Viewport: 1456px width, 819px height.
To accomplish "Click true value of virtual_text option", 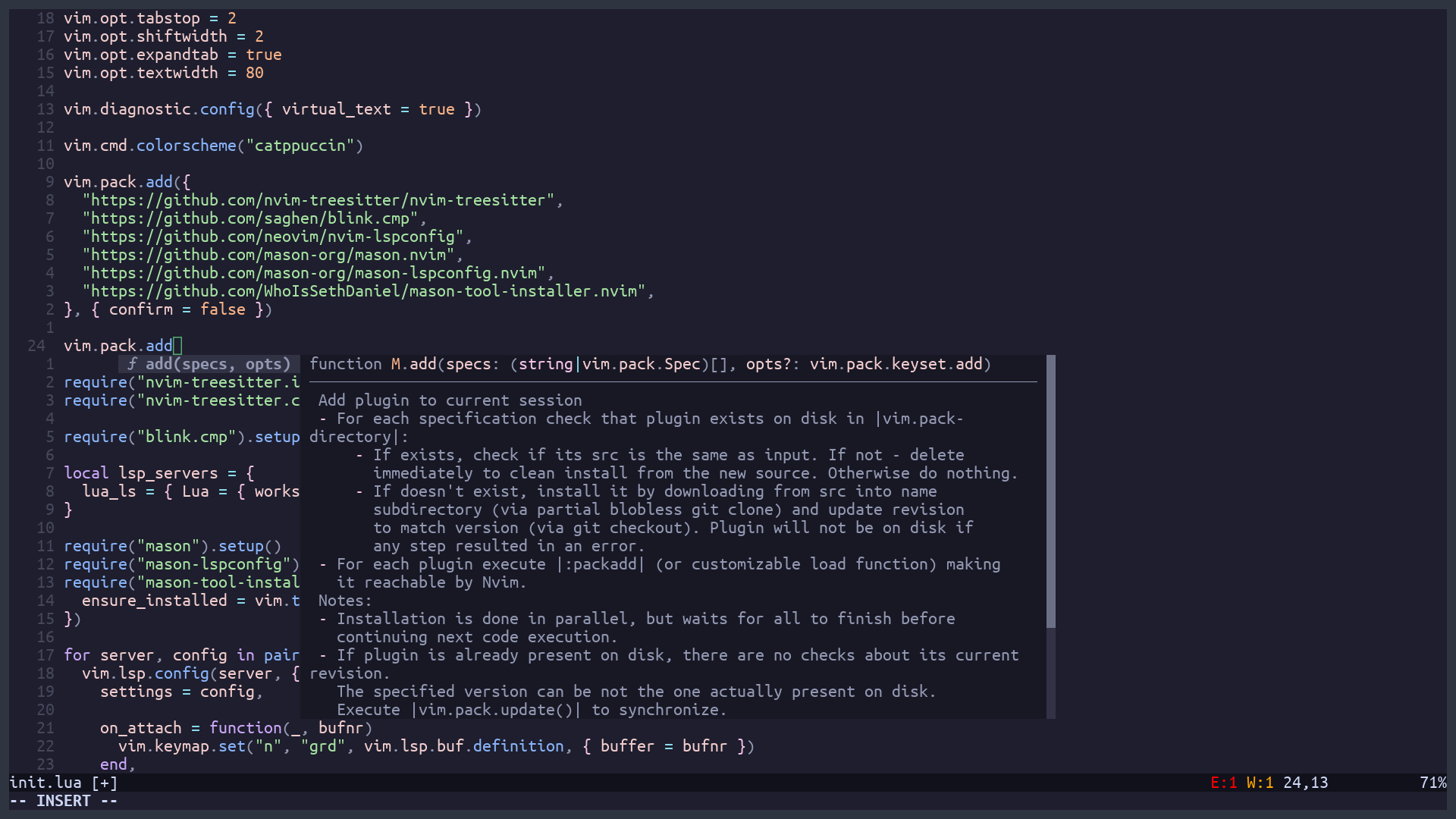I will coord(436,109).
